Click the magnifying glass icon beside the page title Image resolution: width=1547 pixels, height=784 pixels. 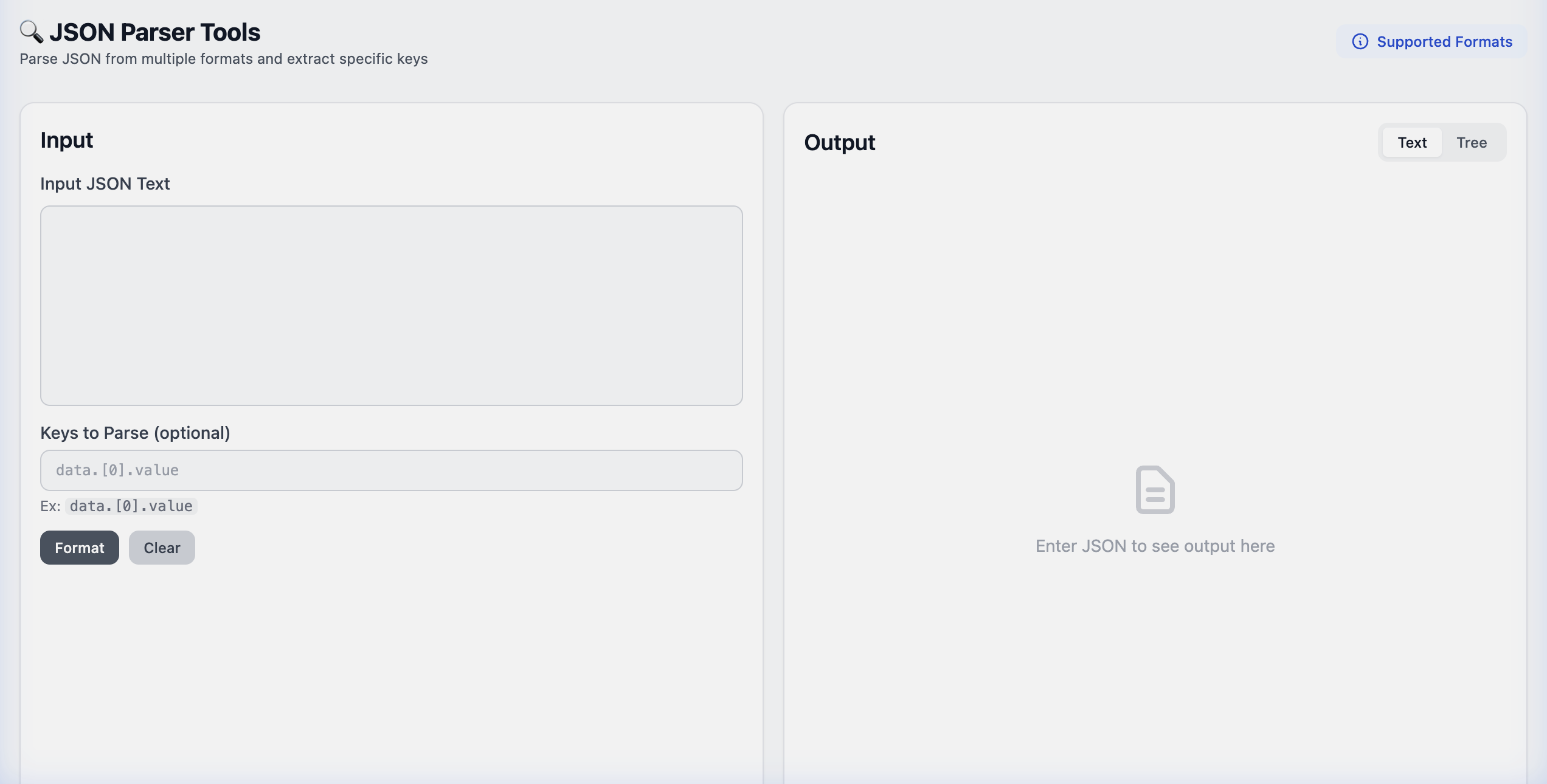[31, 31]
